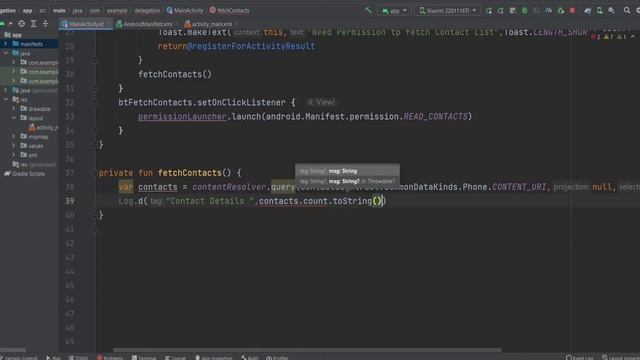Screen dimensions: 640x360
Task: Open the Terminal tool window
Action: click(144, 358)
